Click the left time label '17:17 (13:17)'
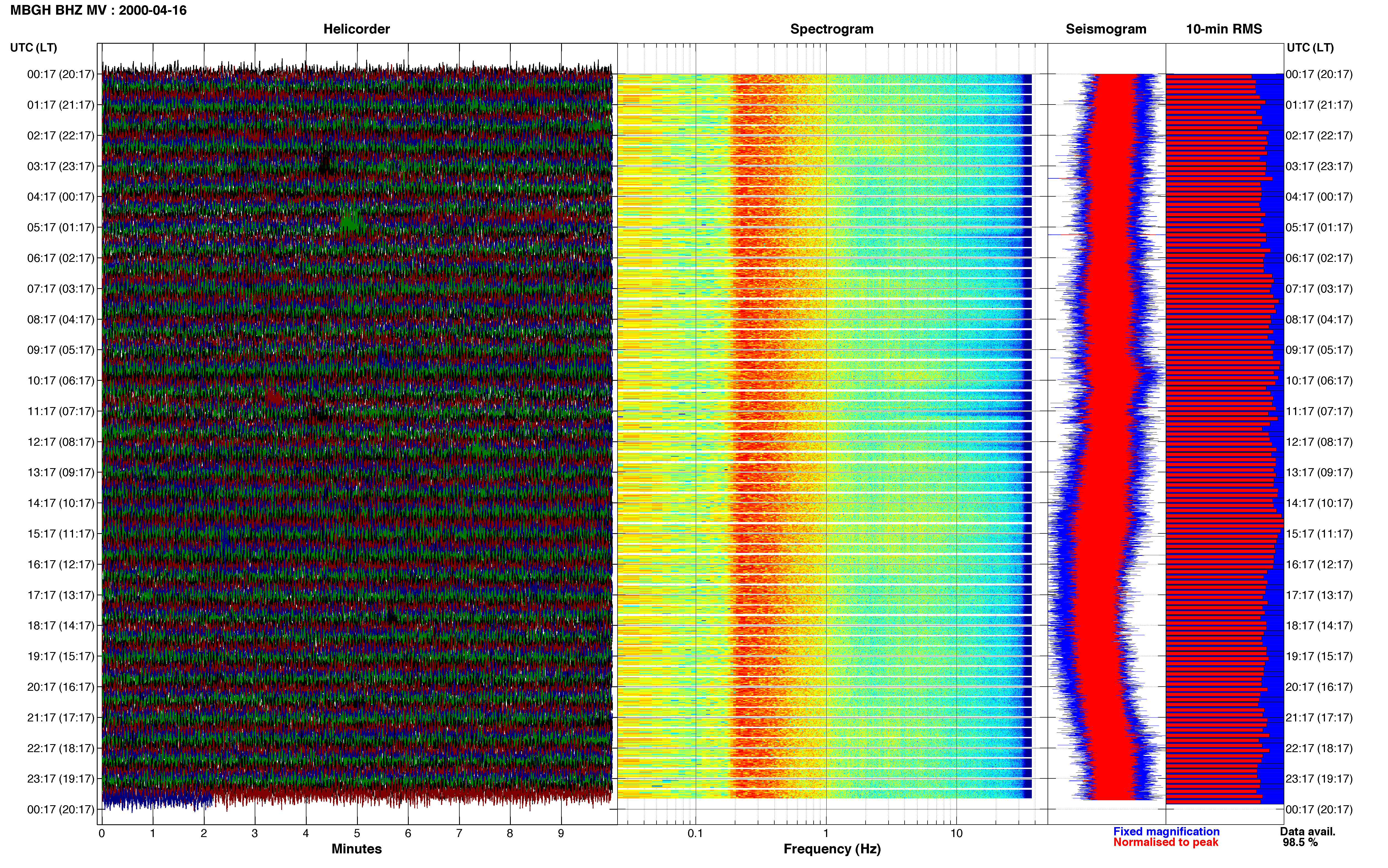 point(61,595)
